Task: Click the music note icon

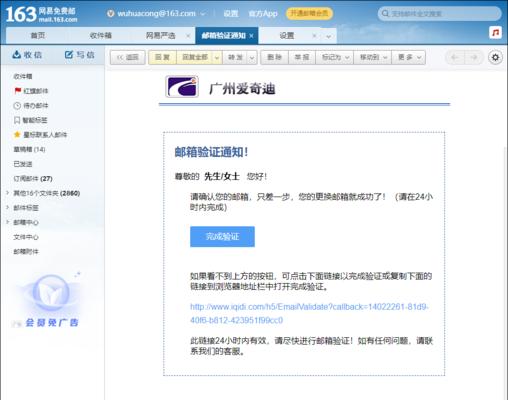Action: (x=495, y=33)
